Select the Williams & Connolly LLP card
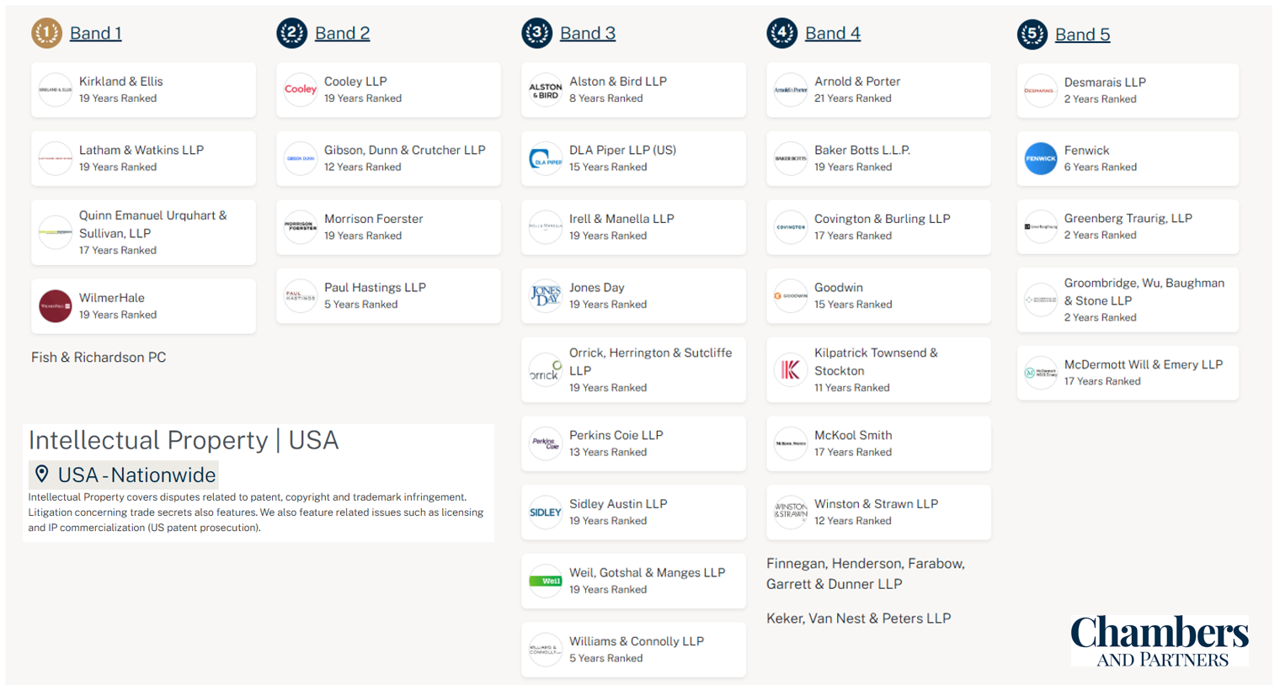1280x690 pixels. (x=633, y=650)
